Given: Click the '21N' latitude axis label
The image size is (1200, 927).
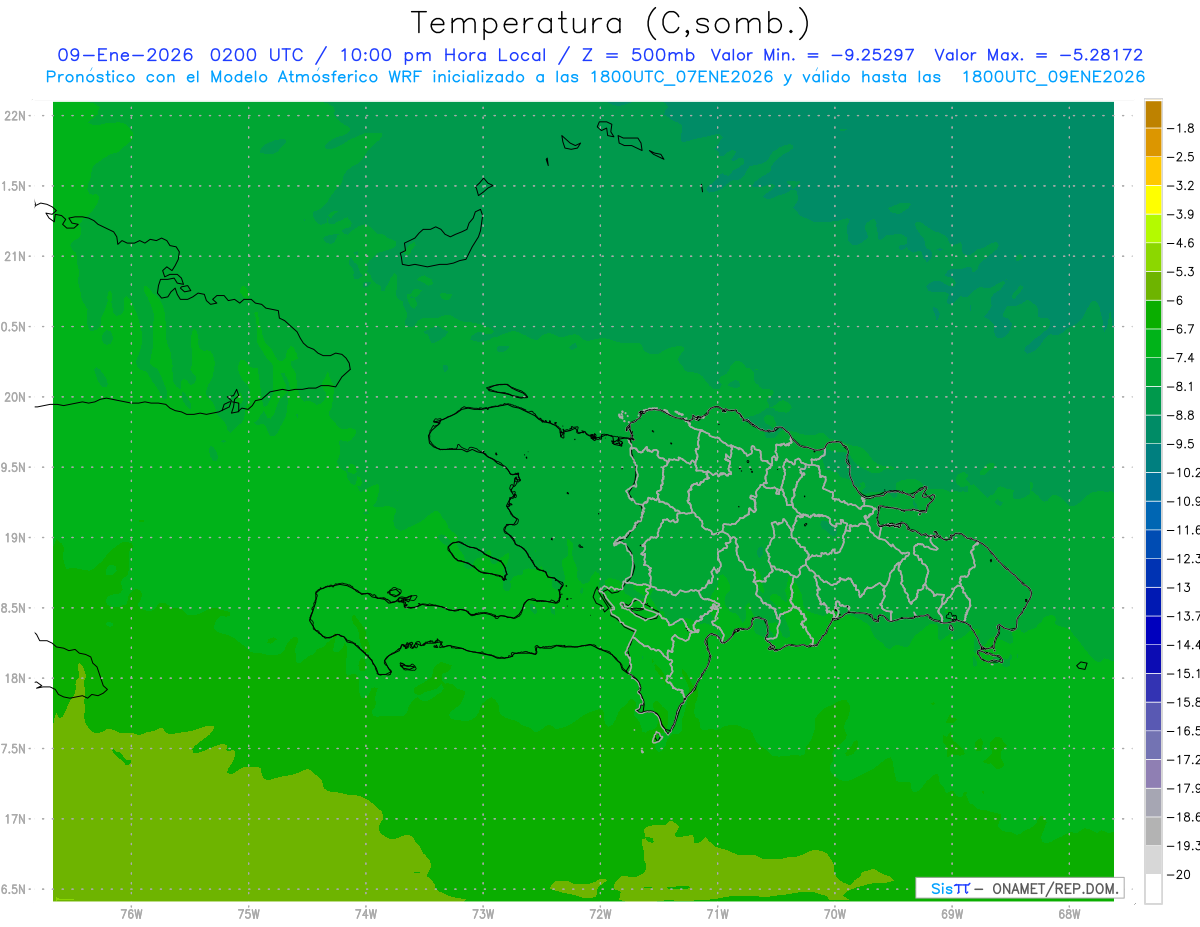Looking at the screenshot, I should (15, 257).
